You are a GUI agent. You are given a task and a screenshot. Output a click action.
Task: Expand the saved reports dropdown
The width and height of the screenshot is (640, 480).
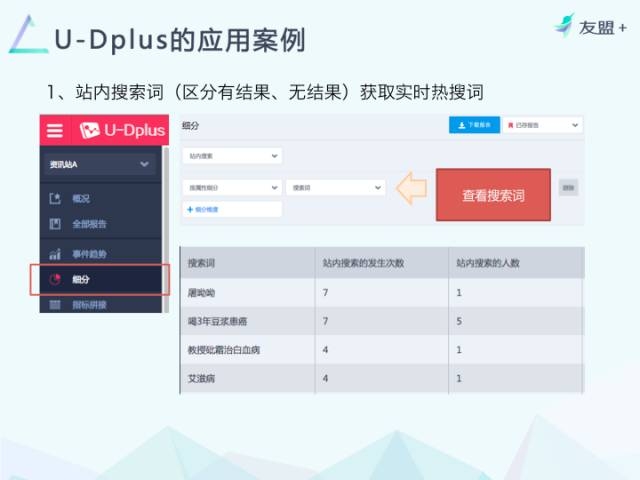tap(543, 125)
